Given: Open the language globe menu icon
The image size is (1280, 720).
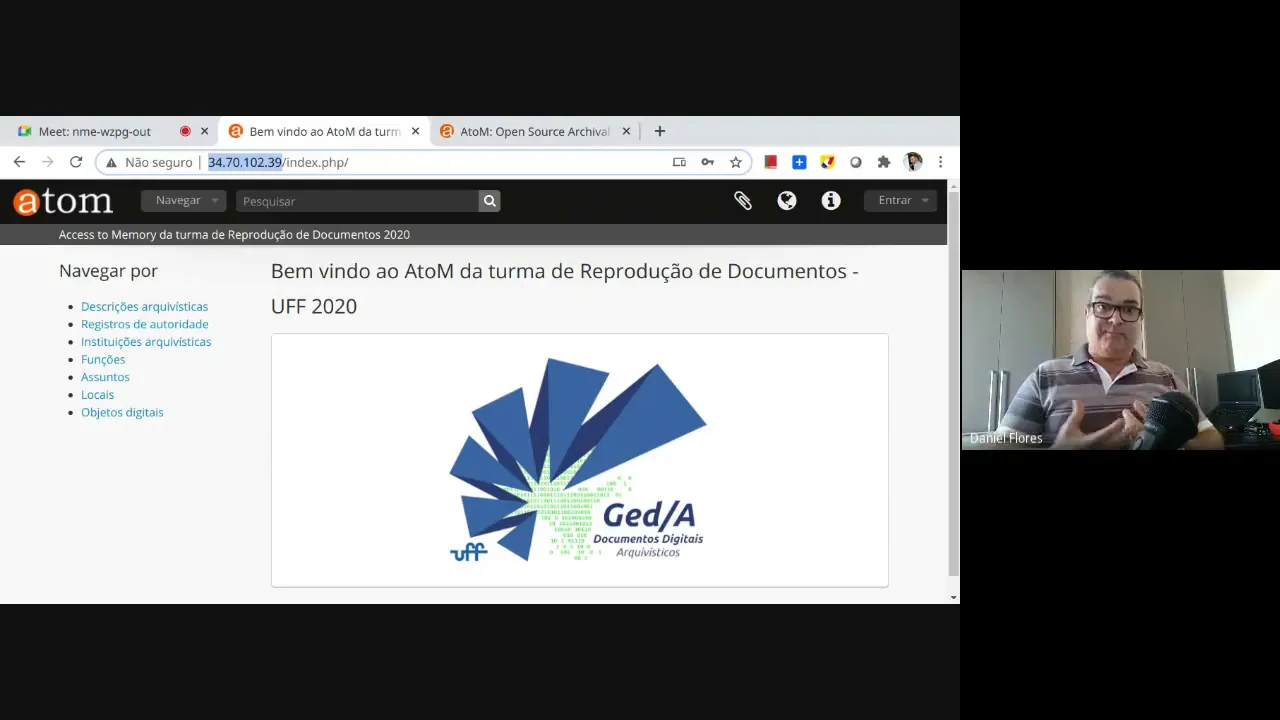Looking at the screenshot, I should (x=787, y=201).
